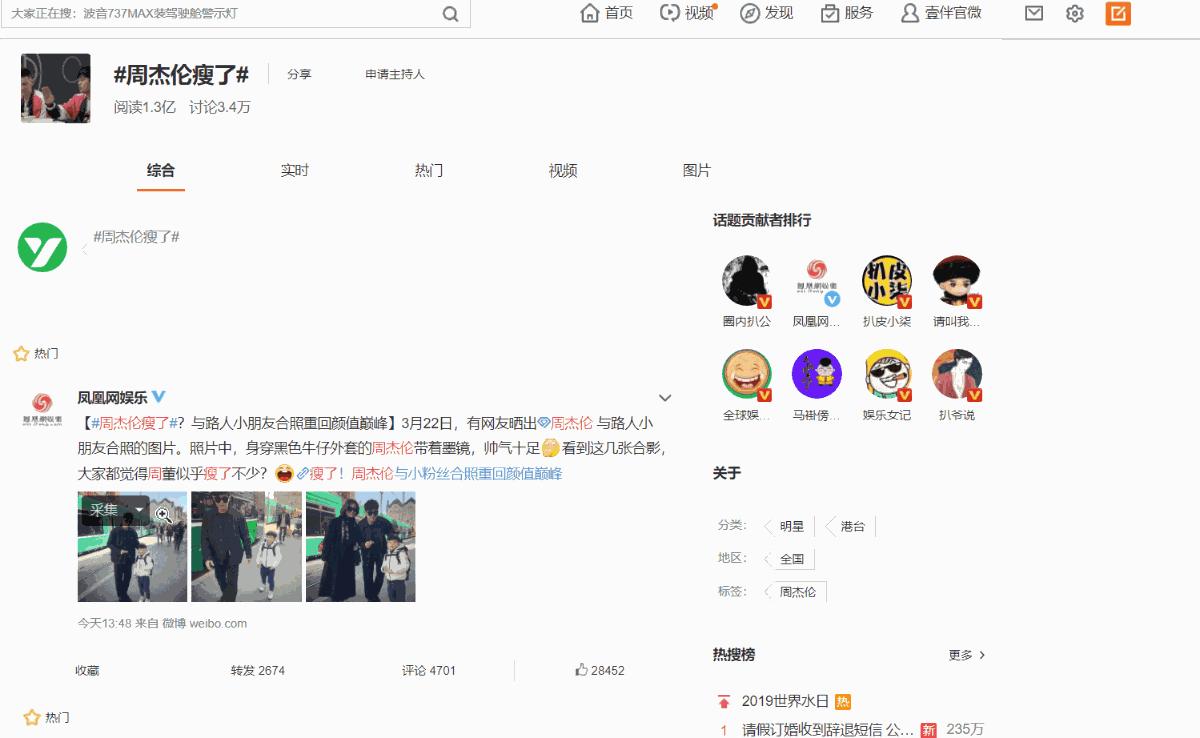Click the 壹伴官微 account icon

tap(908, 14)
